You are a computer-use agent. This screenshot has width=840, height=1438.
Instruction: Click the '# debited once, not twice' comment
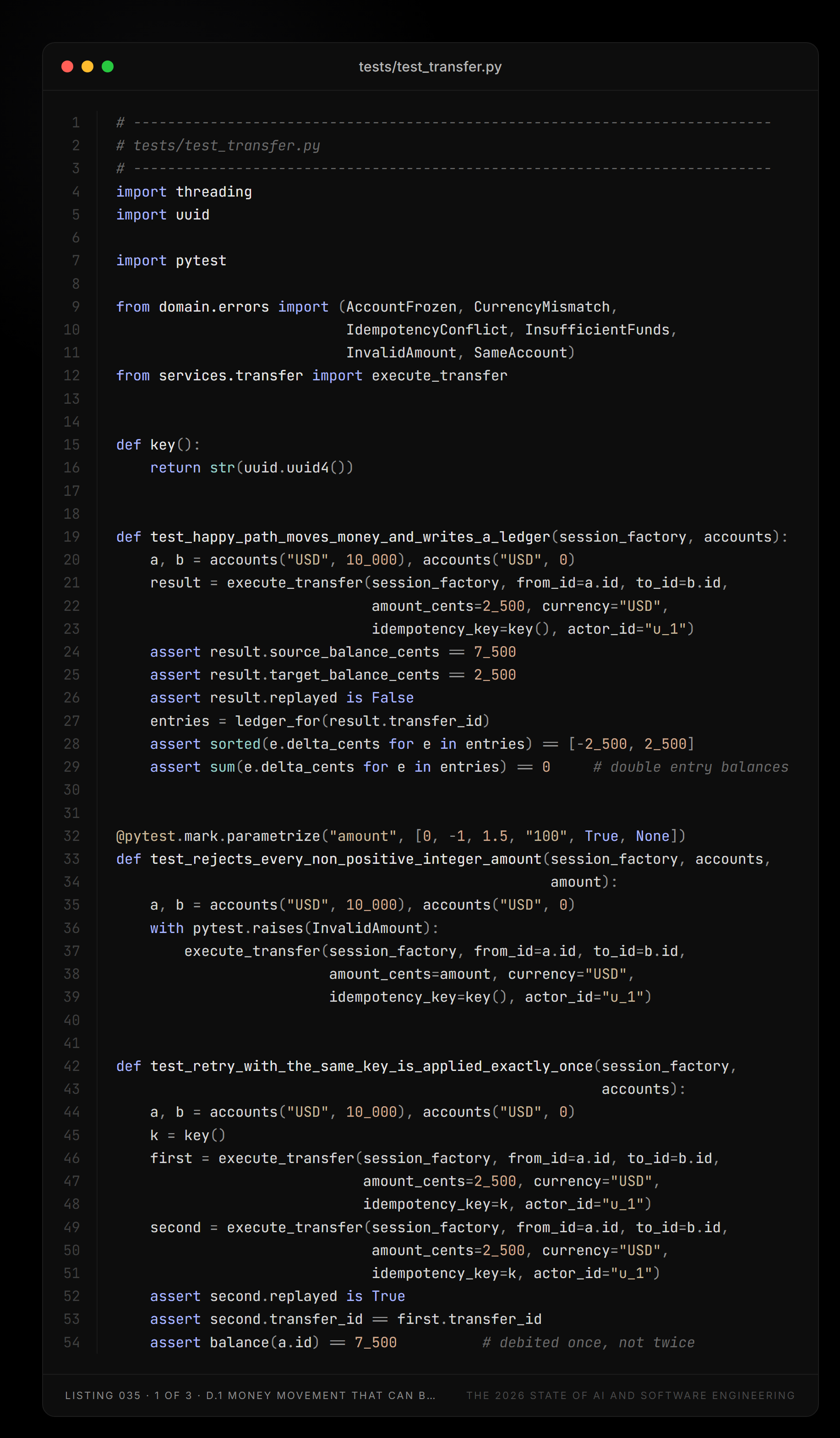589,1342
